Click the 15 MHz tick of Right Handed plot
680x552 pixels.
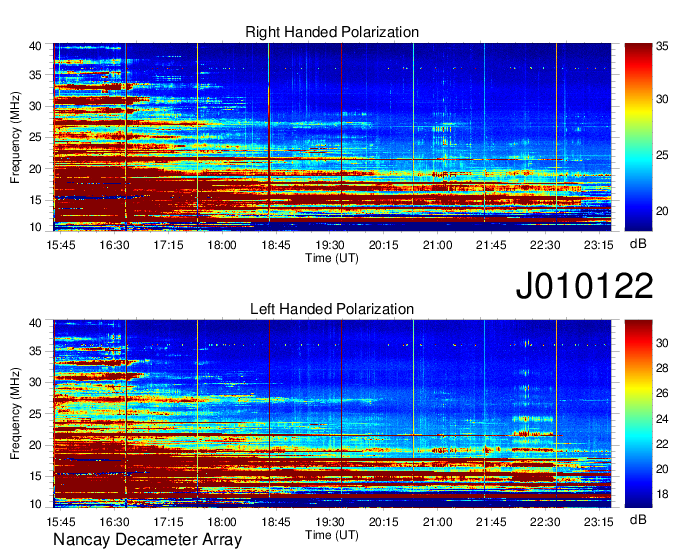[35, 200]
